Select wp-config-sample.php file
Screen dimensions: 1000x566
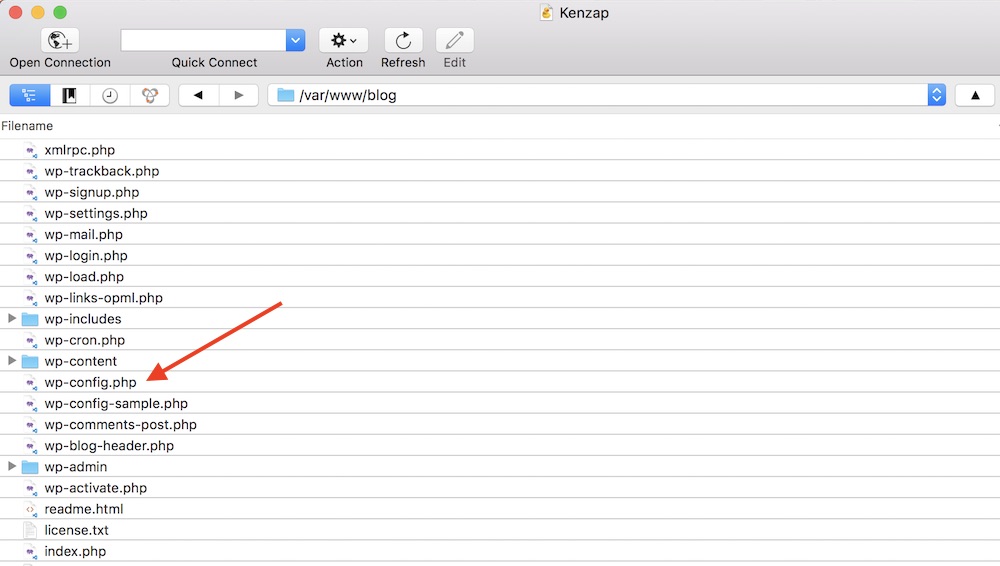116,403
